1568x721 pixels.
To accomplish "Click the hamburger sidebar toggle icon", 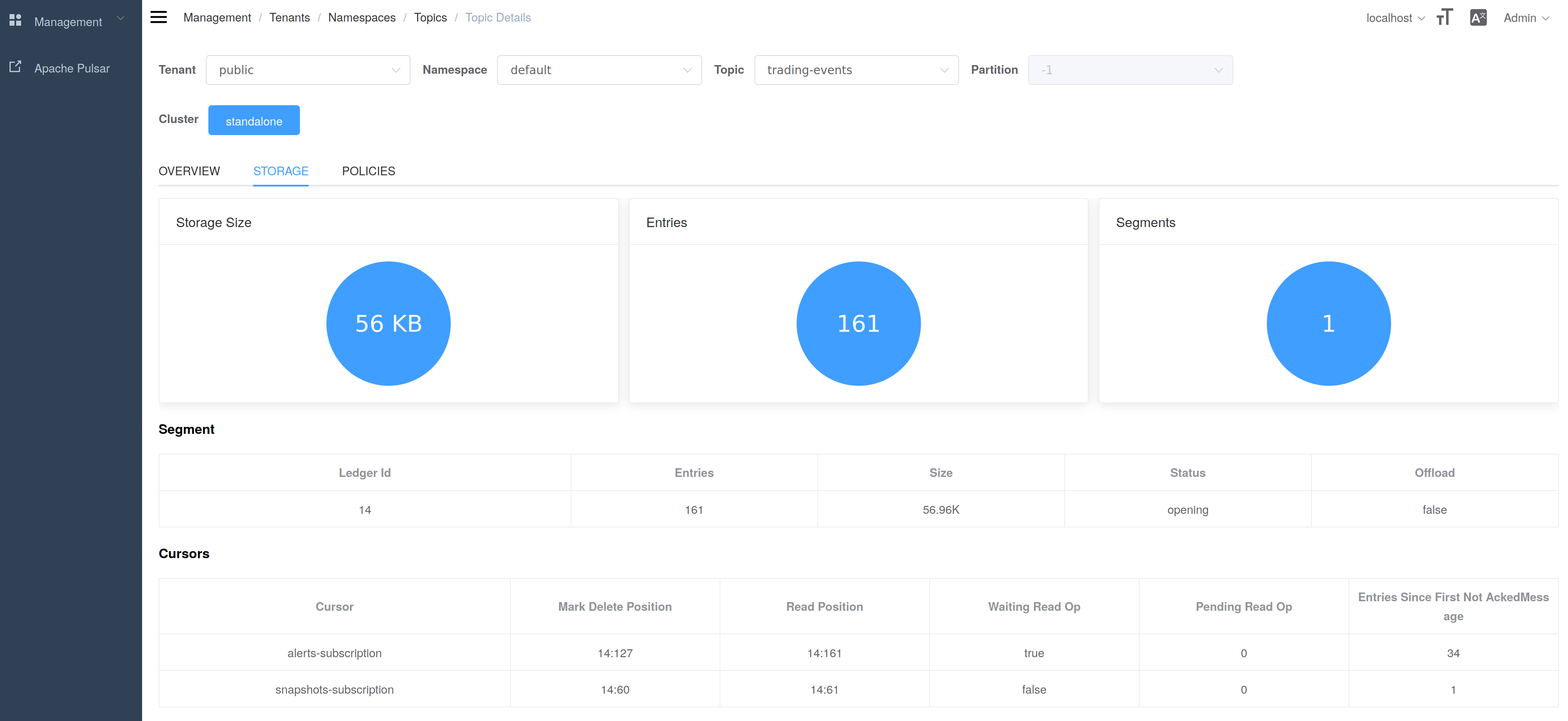I will pyautogui.click(x=158, y=17).
